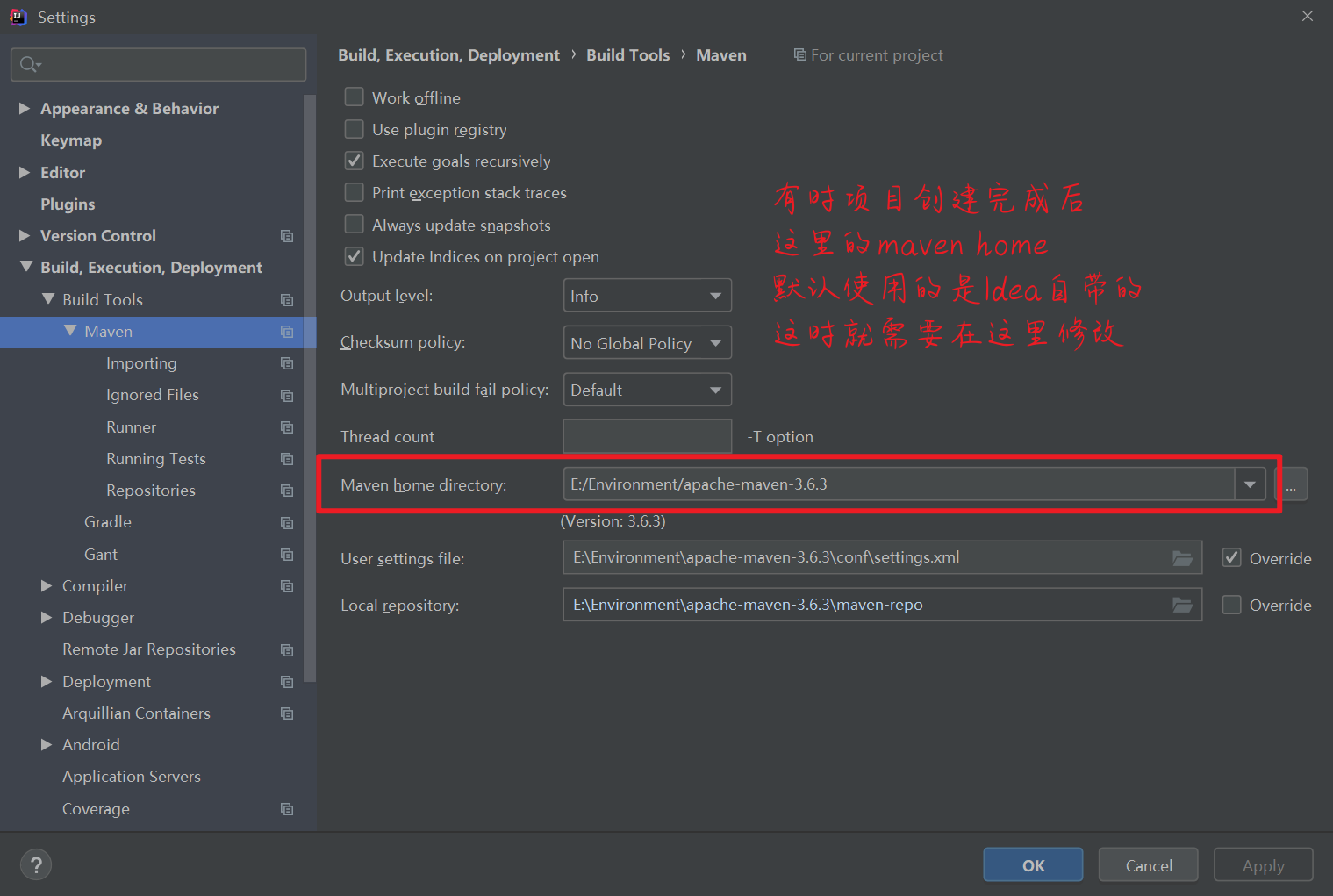Collapse the Build Tools node

[48, 299]
